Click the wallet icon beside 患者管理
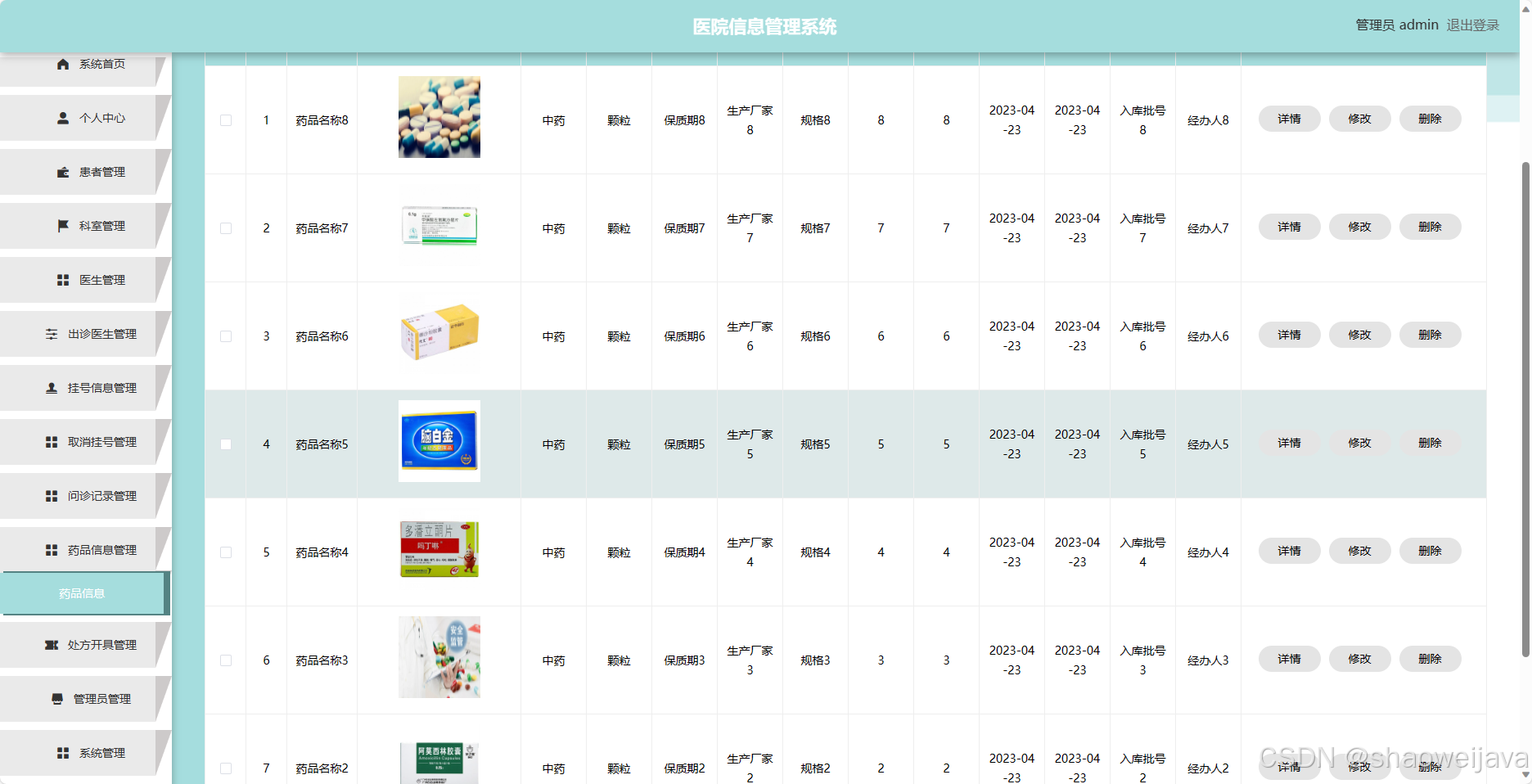The width and height of the screenshot is (1532, 784). (x=63, y=172)
